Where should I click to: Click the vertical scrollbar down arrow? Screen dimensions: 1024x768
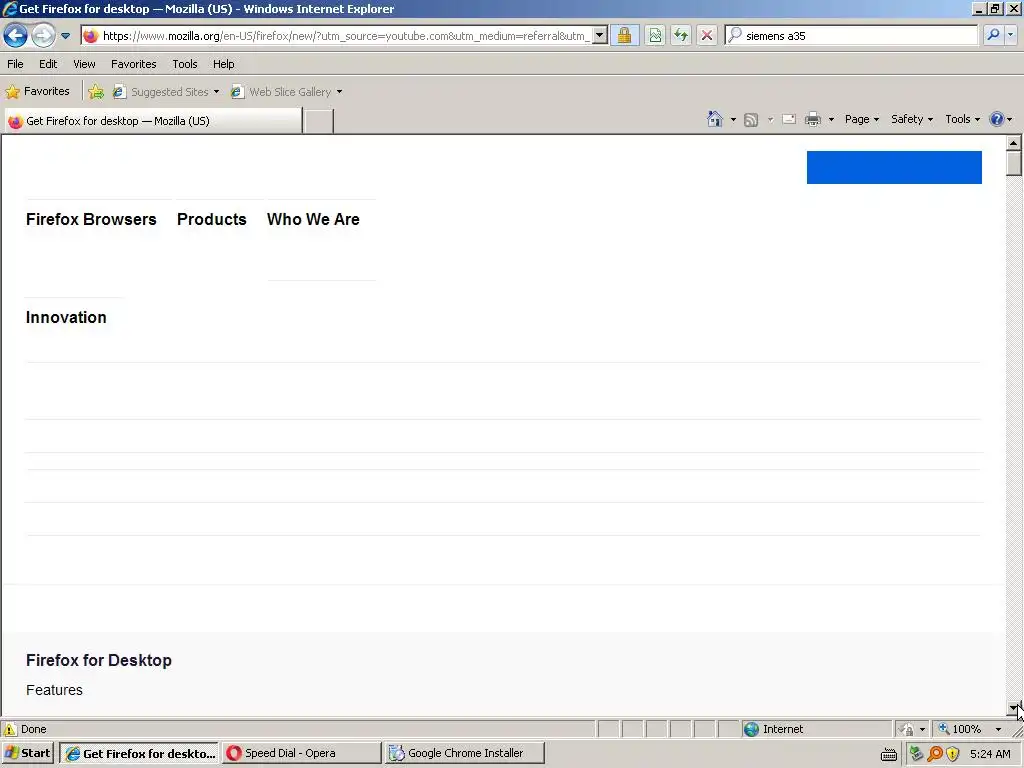pos(1013,707)
